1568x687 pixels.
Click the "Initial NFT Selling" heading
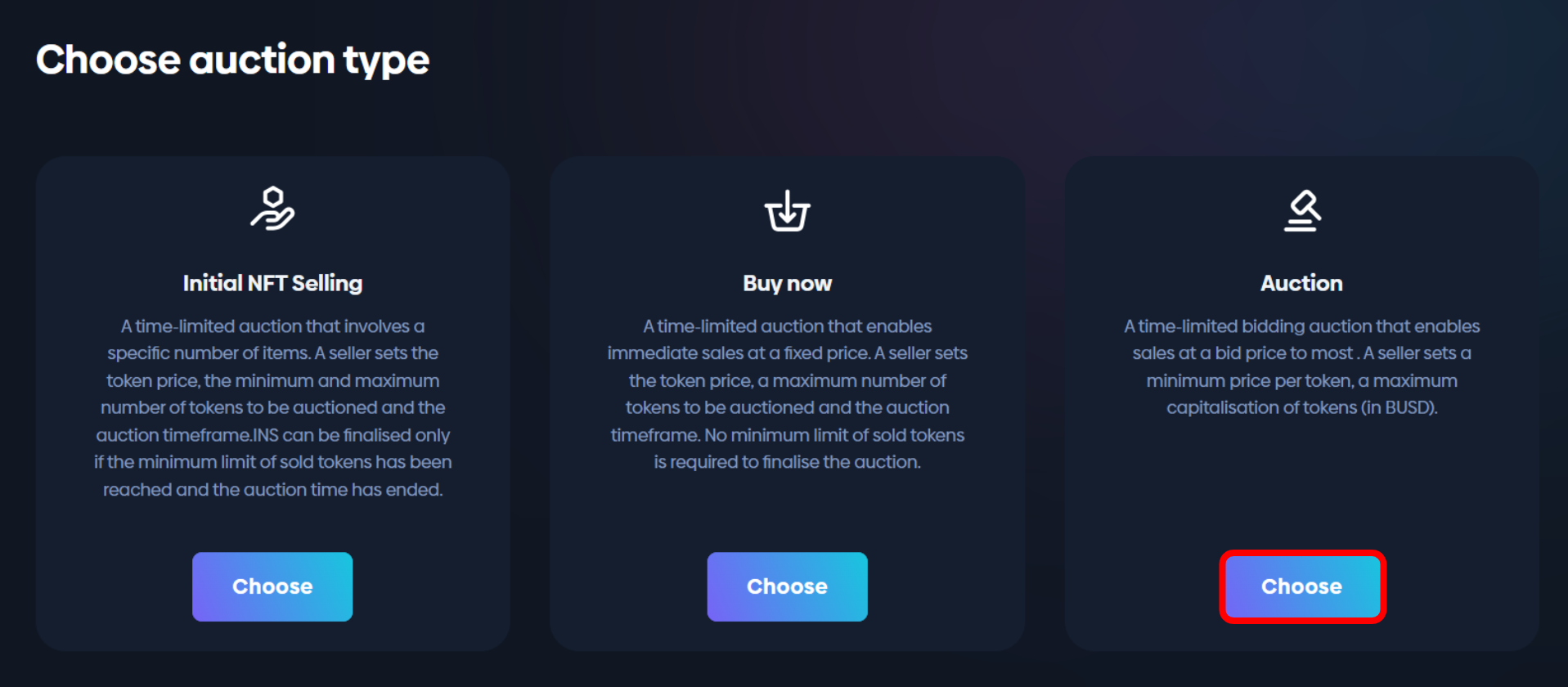272,283
